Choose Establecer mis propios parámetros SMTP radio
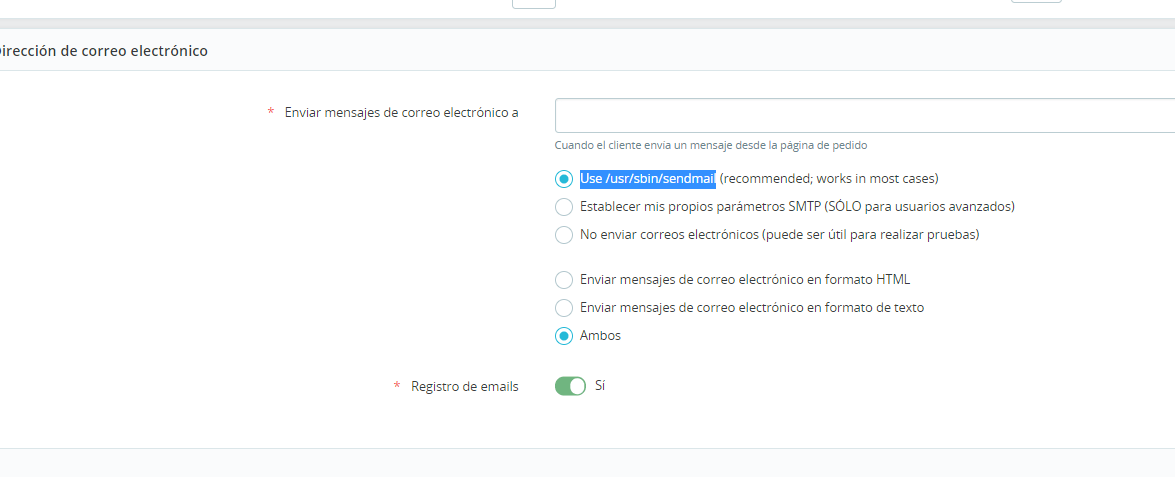The width and height of the screenshot is (1175, 477). [564, 207]
